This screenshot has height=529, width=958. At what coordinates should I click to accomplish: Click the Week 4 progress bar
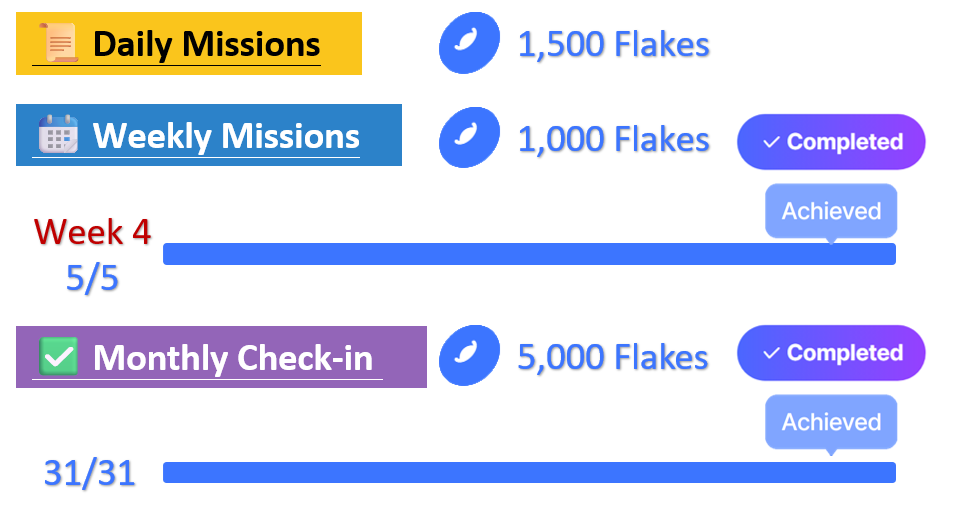click(529, 254)
